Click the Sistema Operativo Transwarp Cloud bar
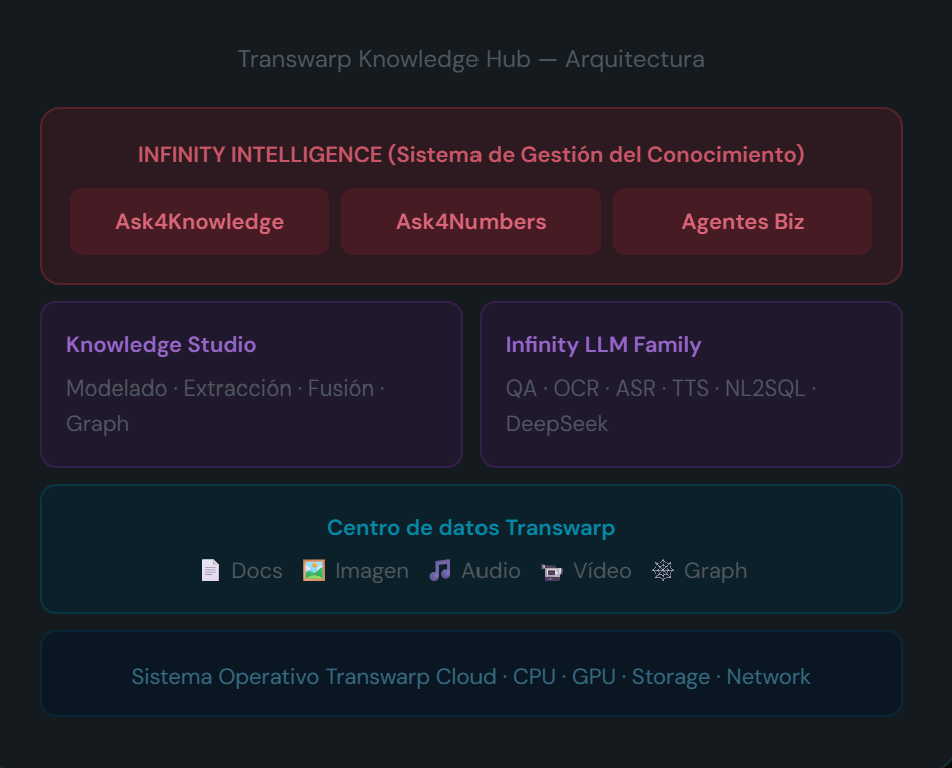 [x=471, y=677]
